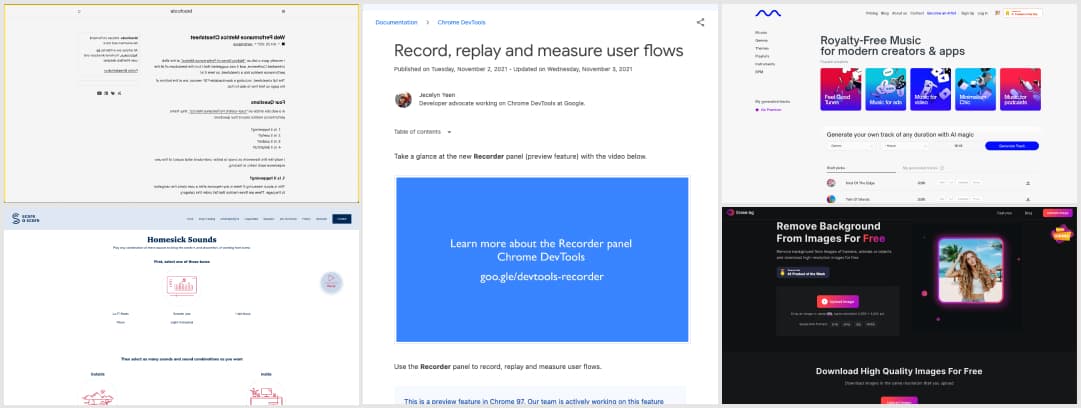Image resolution: width=1081 pixels, height=408 pixels.
Task: Open the 'Music for video' playlist card
Action: 930,89
